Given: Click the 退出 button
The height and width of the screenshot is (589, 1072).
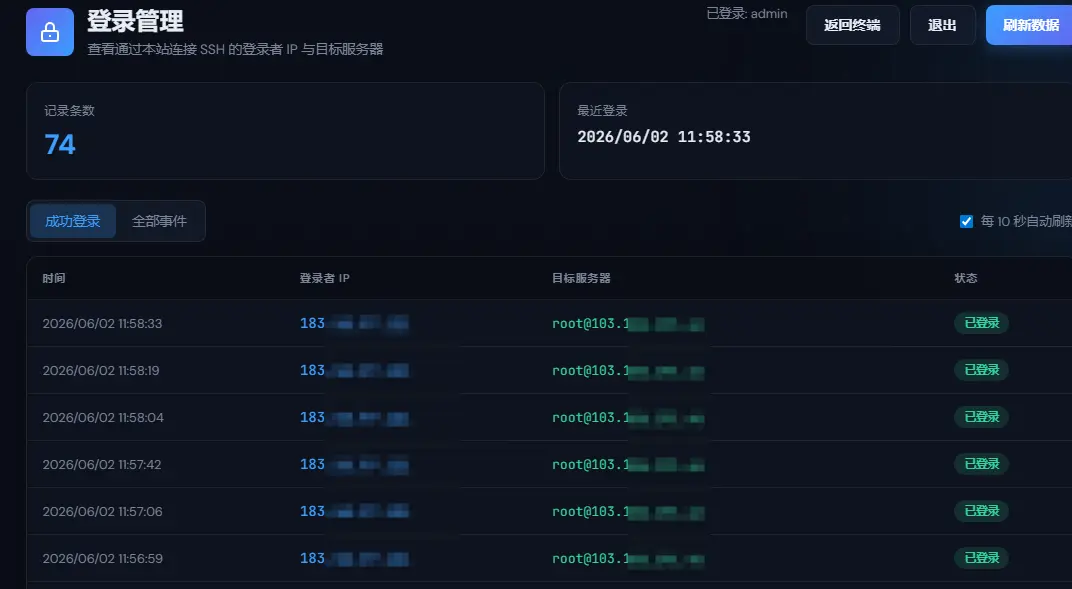Looking at the screenshot, I should coord(942,25).
